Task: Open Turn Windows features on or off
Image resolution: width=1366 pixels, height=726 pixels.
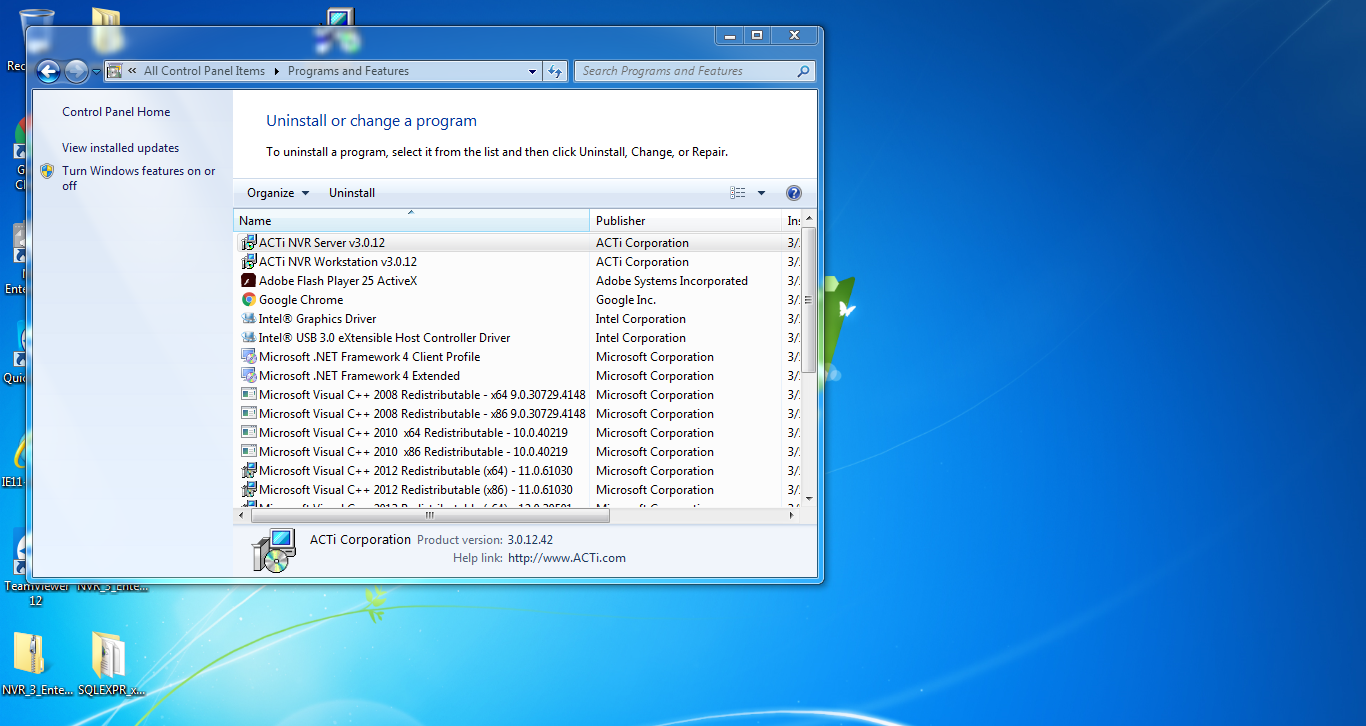Action: [x=139, y=178]
